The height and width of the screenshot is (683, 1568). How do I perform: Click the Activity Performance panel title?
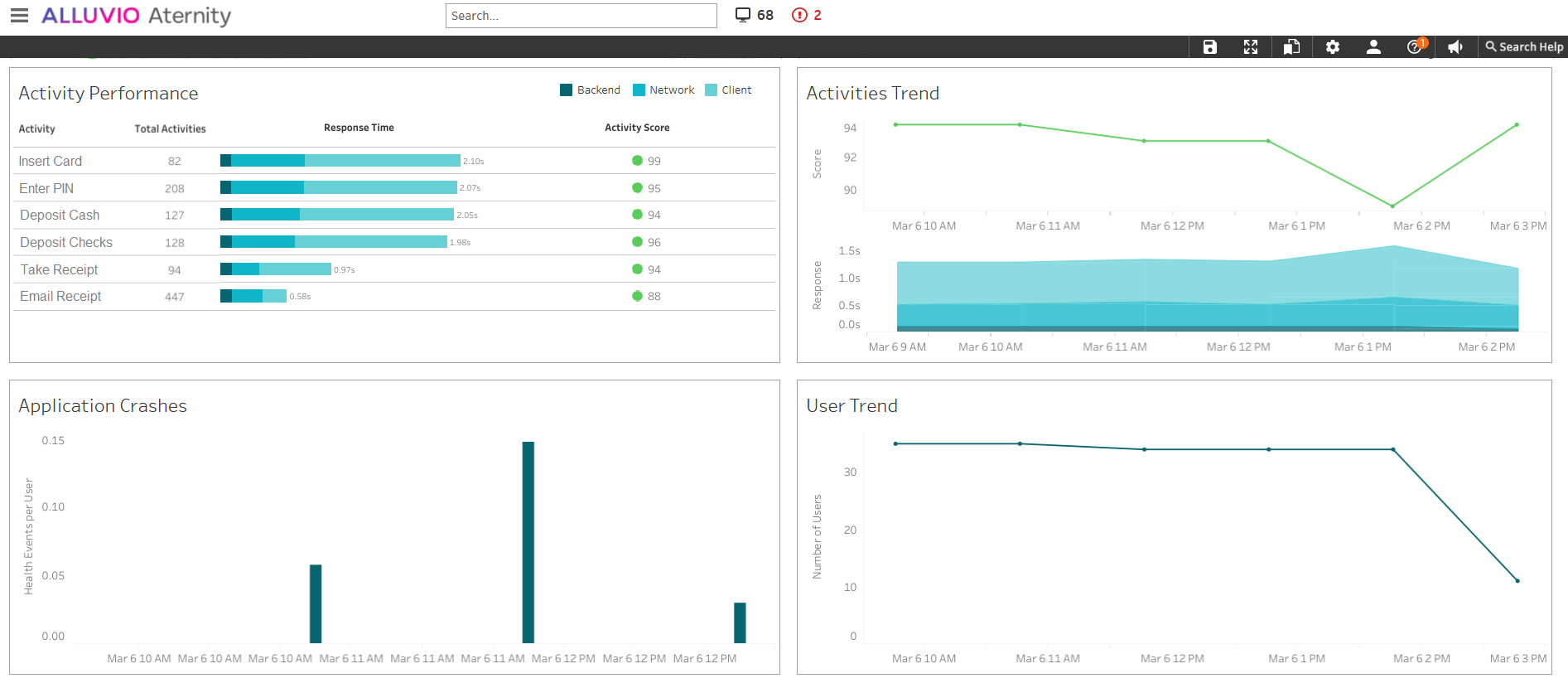(x=109, y=94)
